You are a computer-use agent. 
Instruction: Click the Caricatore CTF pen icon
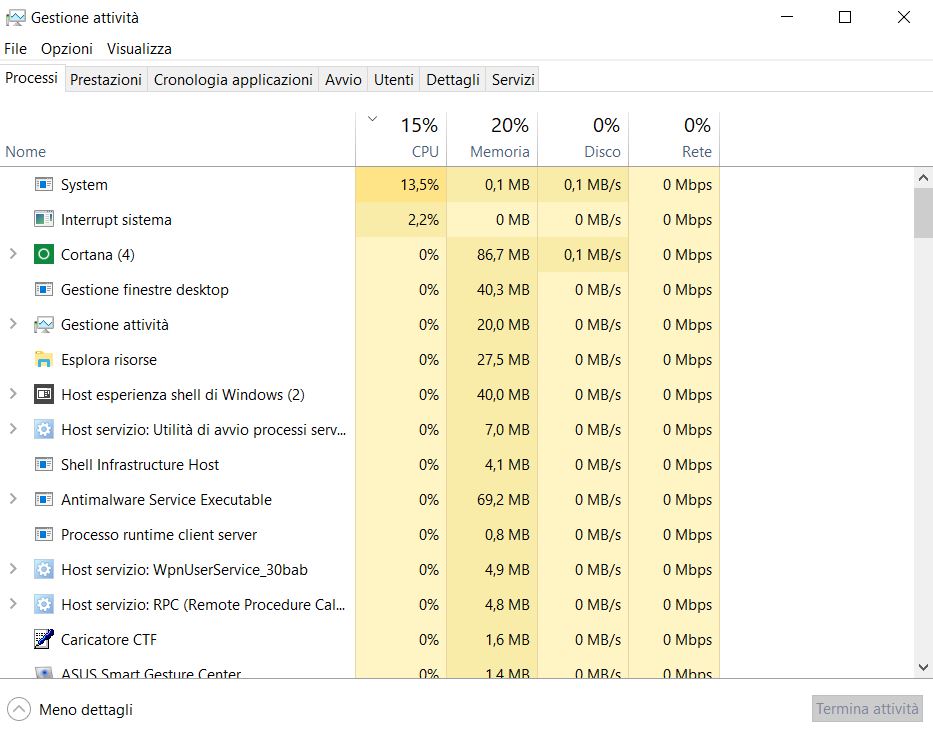(x=43, y=640)
